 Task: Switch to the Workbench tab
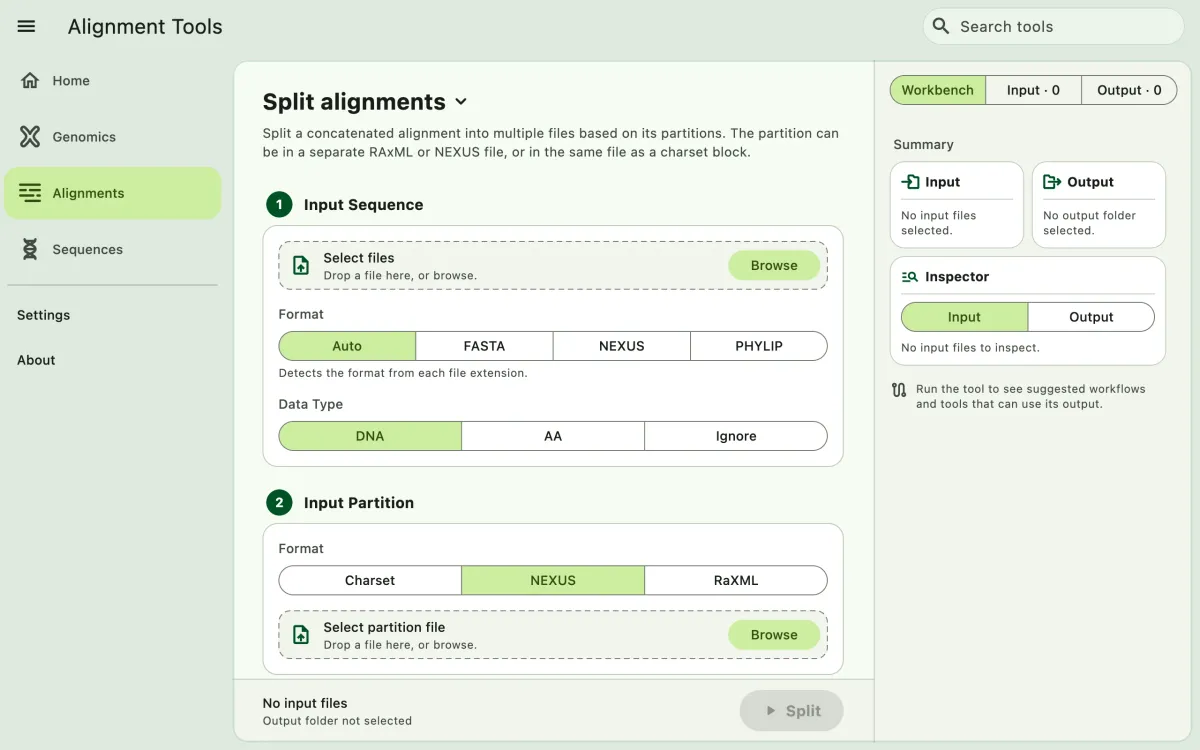click(938, 90)
